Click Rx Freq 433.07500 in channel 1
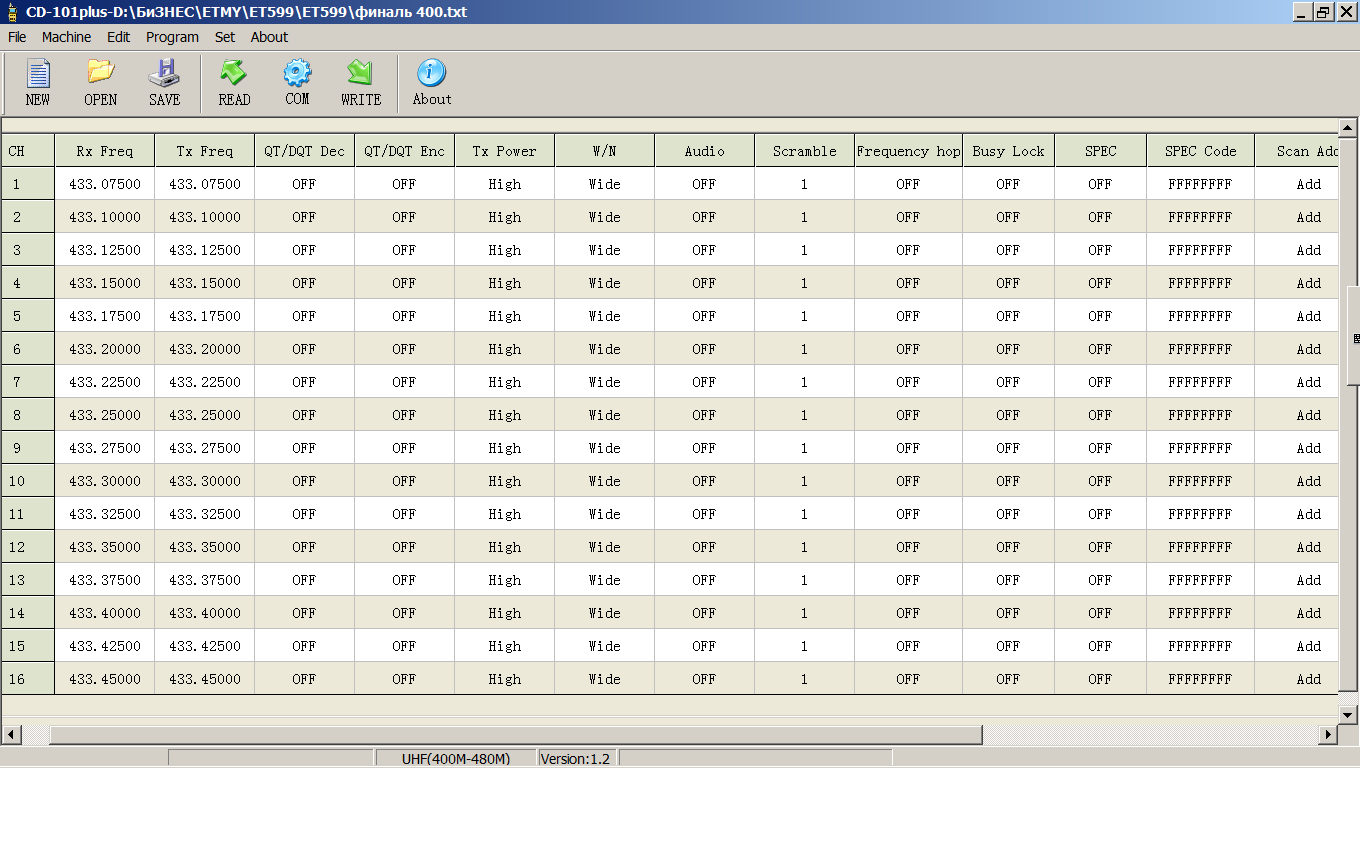 (105, 184)
